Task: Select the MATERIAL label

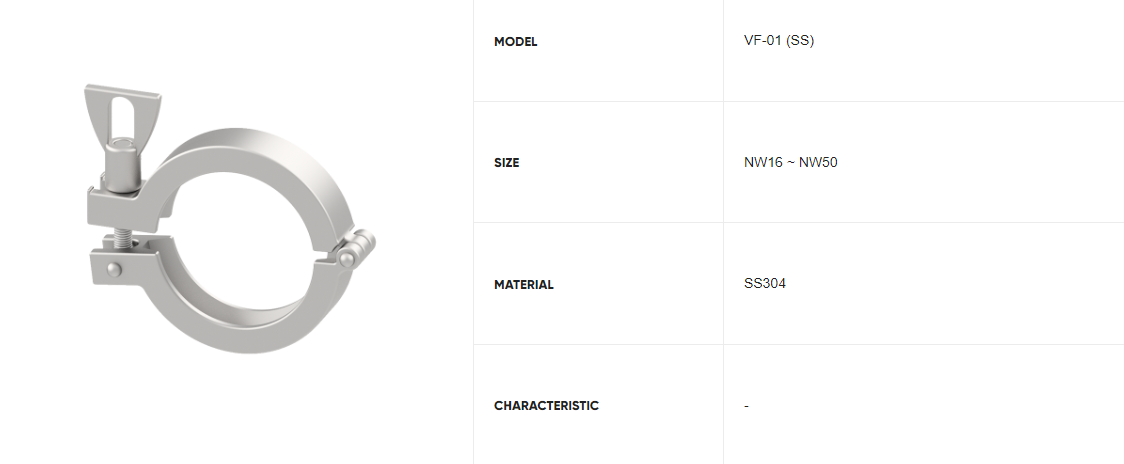Action: (x=524, y=285)
